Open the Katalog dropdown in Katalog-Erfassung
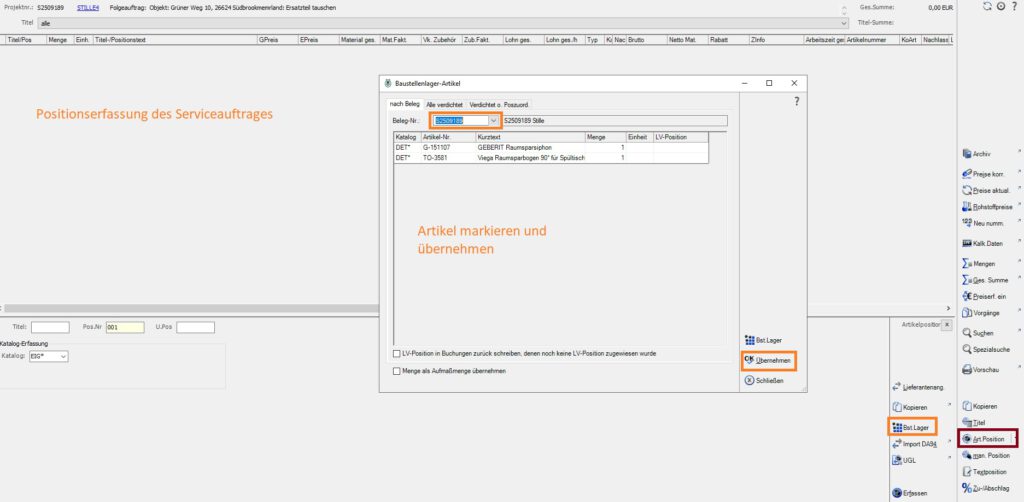1024x502 pixels. coord(64,356)
